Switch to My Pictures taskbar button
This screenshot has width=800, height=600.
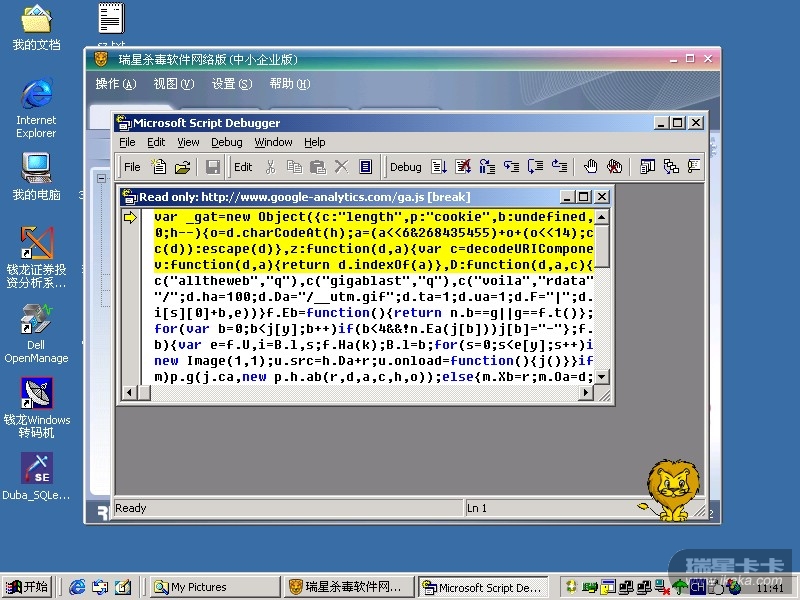pos(215,587)
